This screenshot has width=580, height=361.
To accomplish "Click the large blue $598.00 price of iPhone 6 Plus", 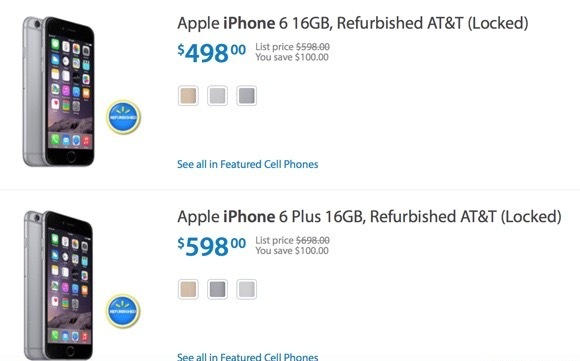I will [x=212, y=246].
